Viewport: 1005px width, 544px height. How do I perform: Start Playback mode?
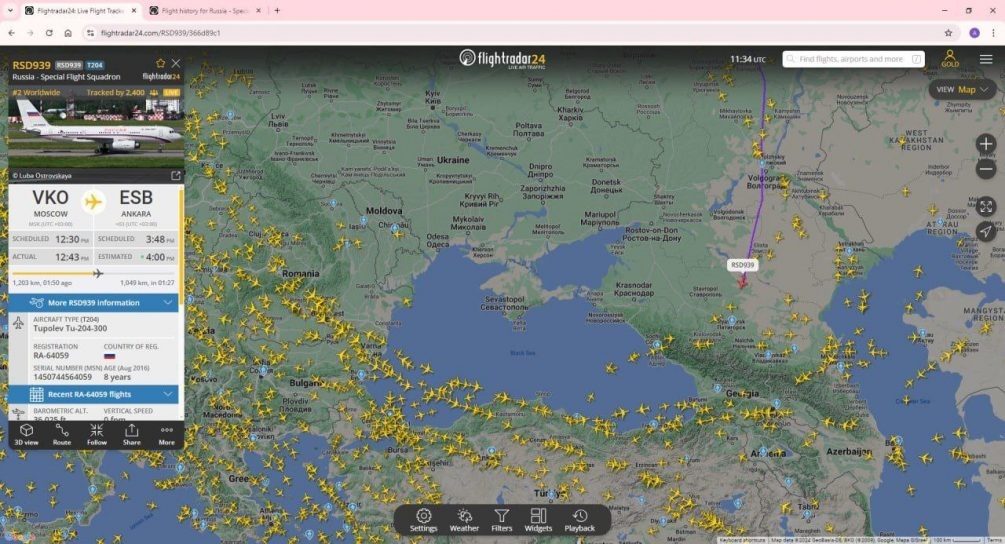click(579, 520)
